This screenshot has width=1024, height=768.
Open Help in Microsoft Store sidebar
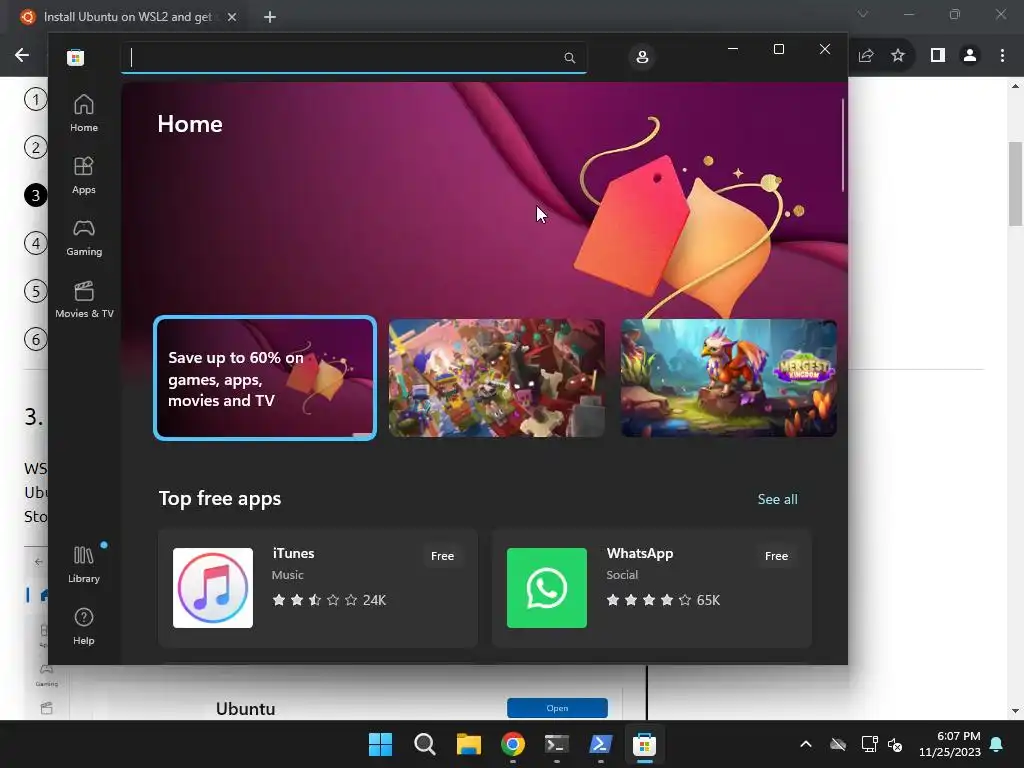(84, 627)
